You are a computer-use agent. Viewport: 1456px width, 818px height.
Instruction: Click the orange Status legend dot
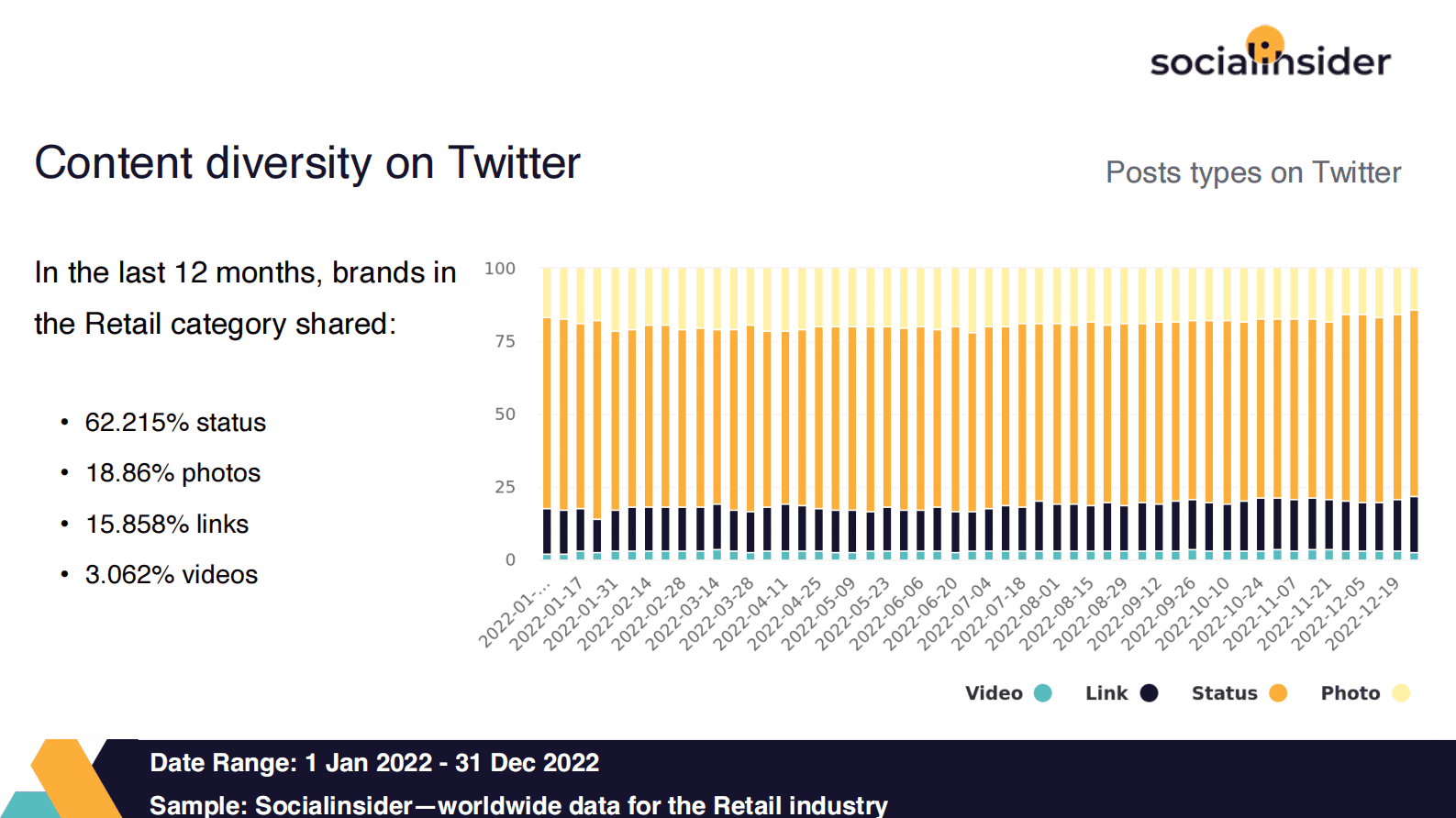(1278, 693)
